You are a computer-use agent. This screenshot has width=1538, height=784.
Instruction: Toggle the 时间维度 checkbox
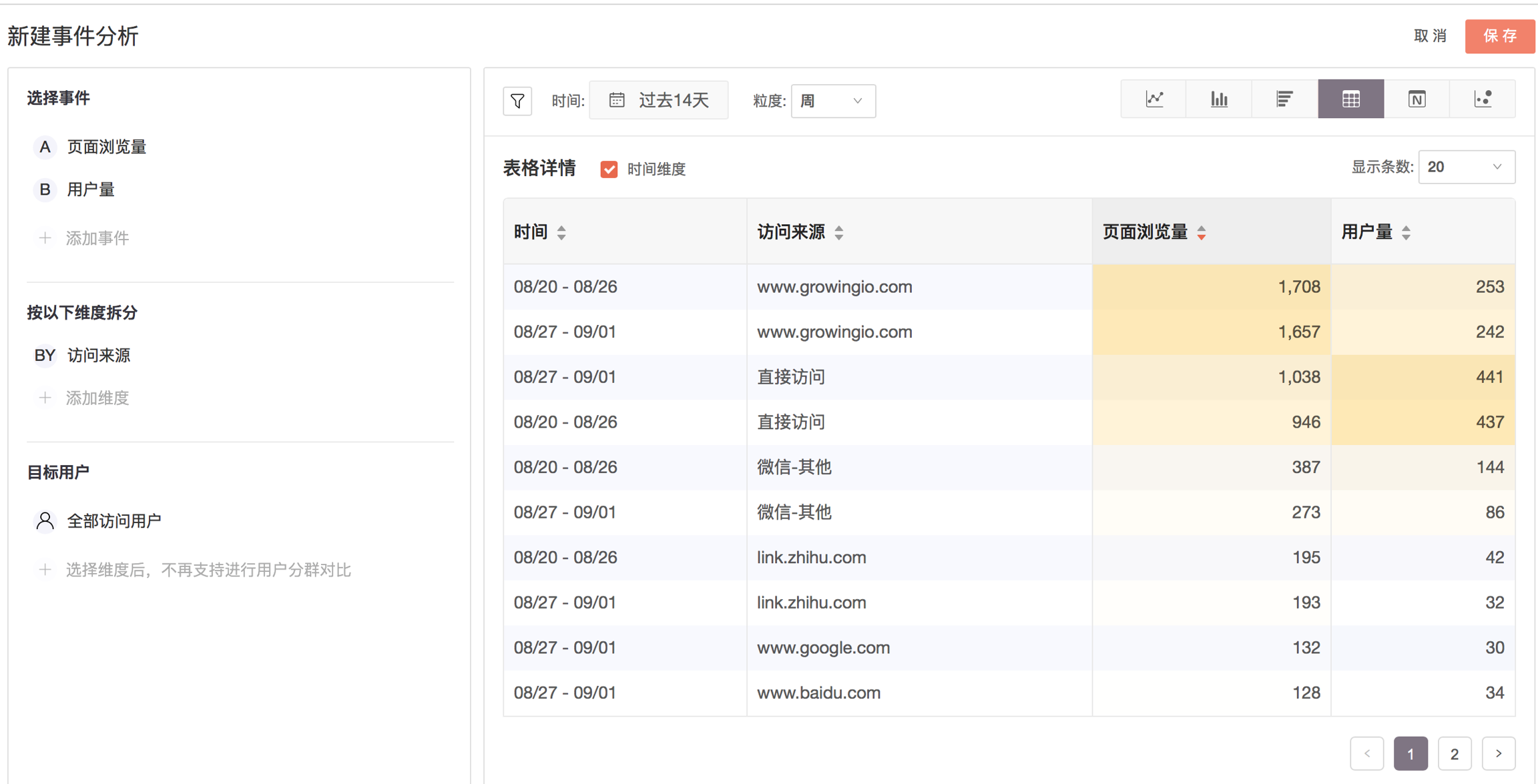[609, 169]
